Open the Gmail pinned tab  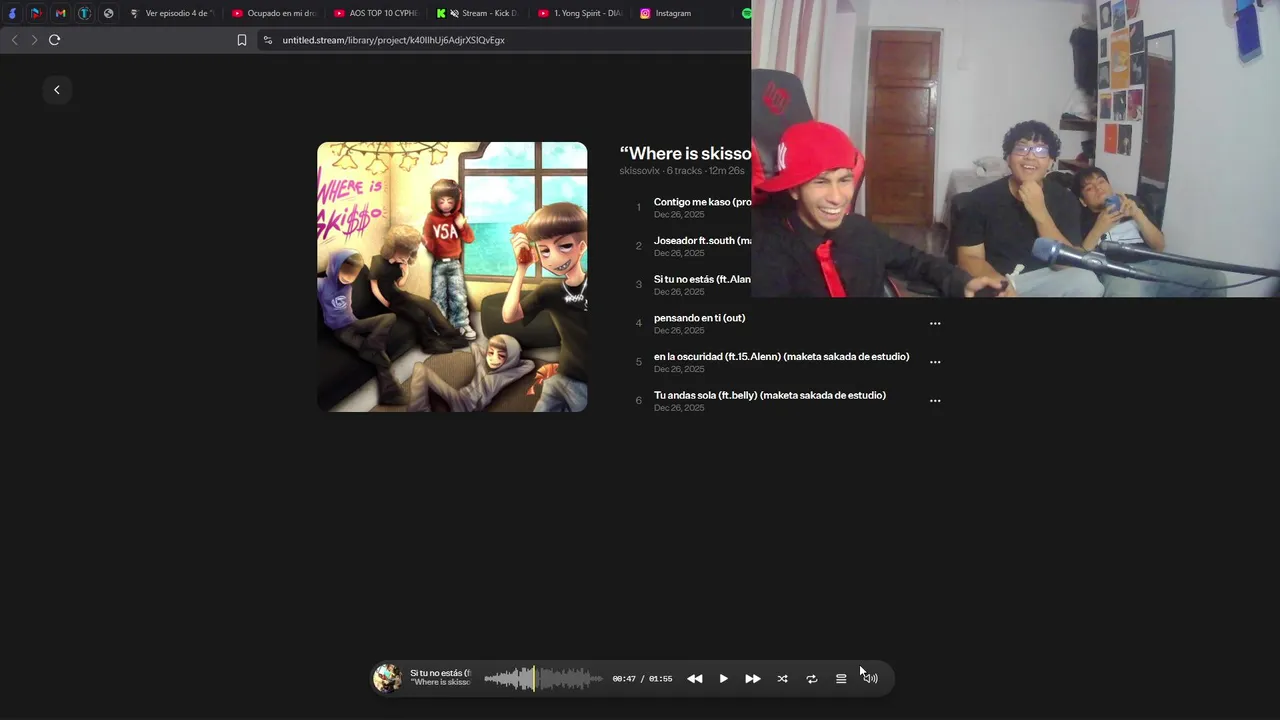[60, 13]
